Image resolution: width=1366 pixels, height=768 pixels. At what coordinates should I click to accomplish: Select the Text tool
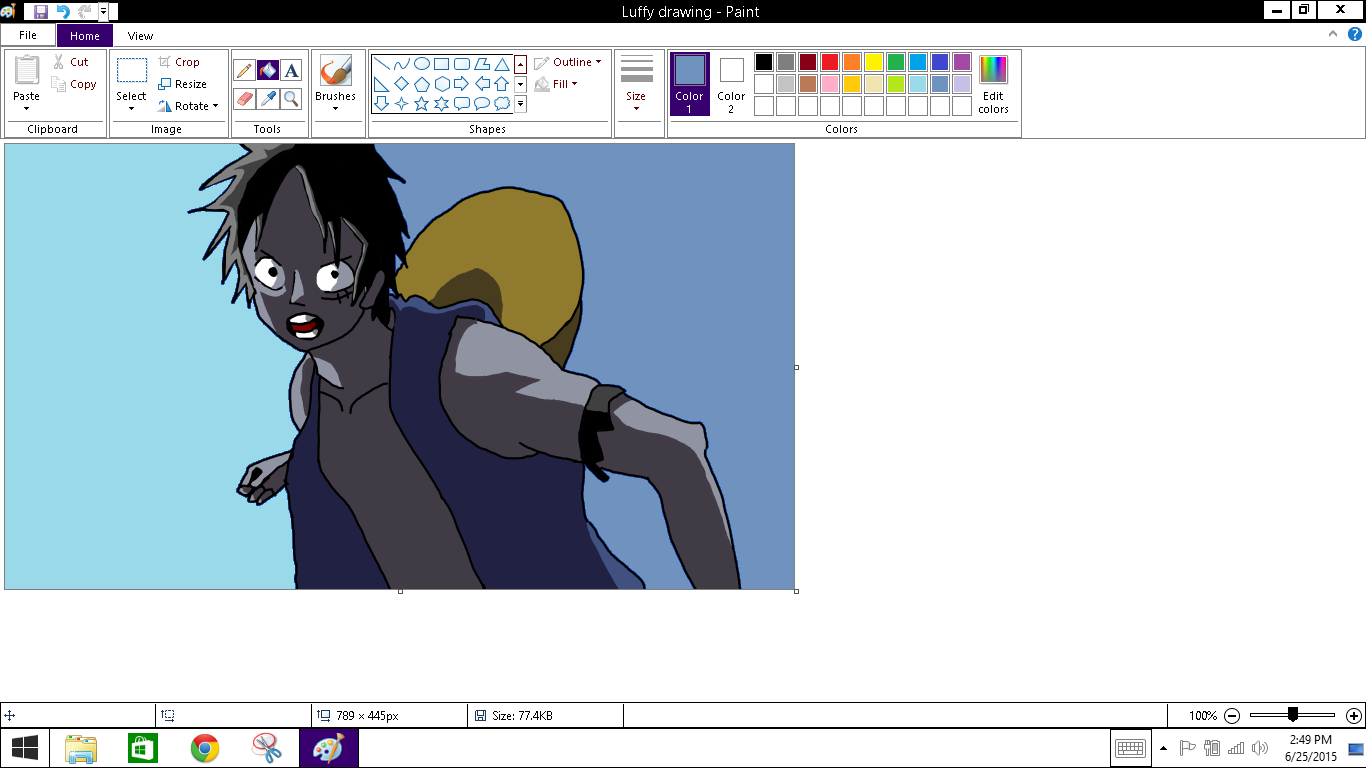[x=291, y=70]
